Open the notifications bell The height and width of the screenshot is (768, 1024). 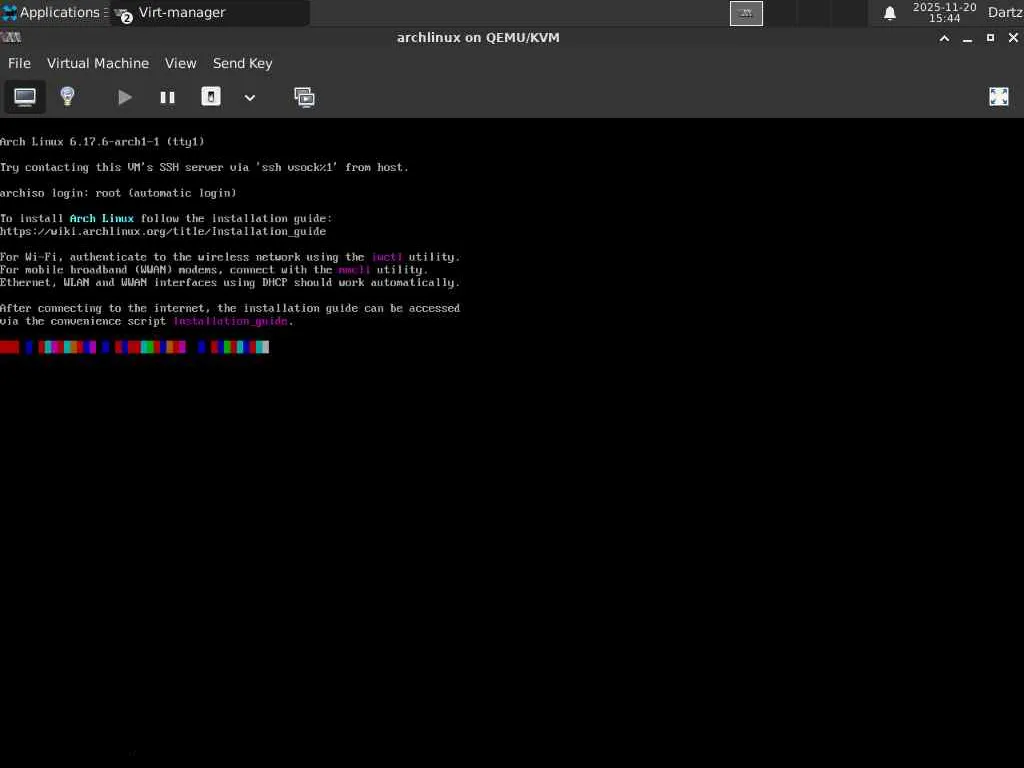(889, 13)
